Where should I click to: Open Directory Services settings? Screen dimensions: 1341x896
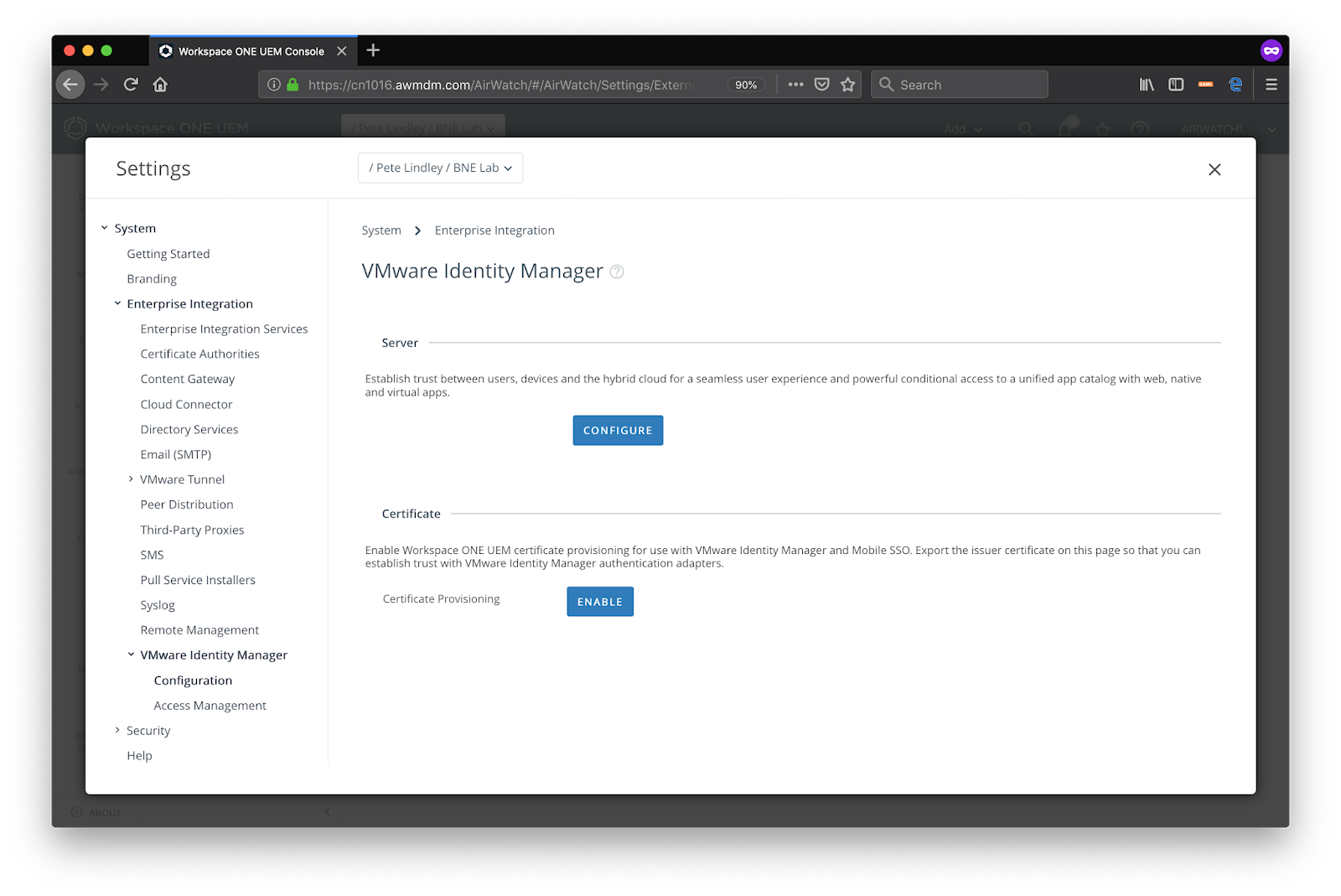click(189, 429)
